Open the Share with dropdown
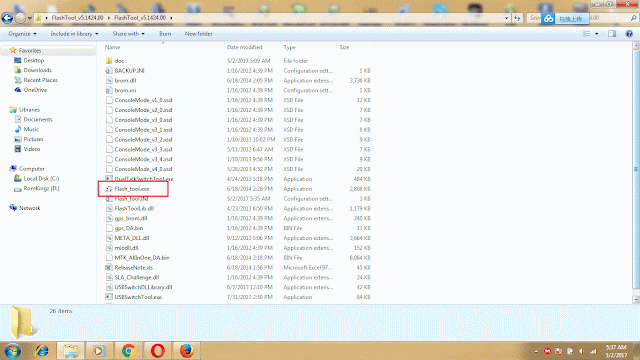This screenshot has width=640, height=360. [128, 34]
